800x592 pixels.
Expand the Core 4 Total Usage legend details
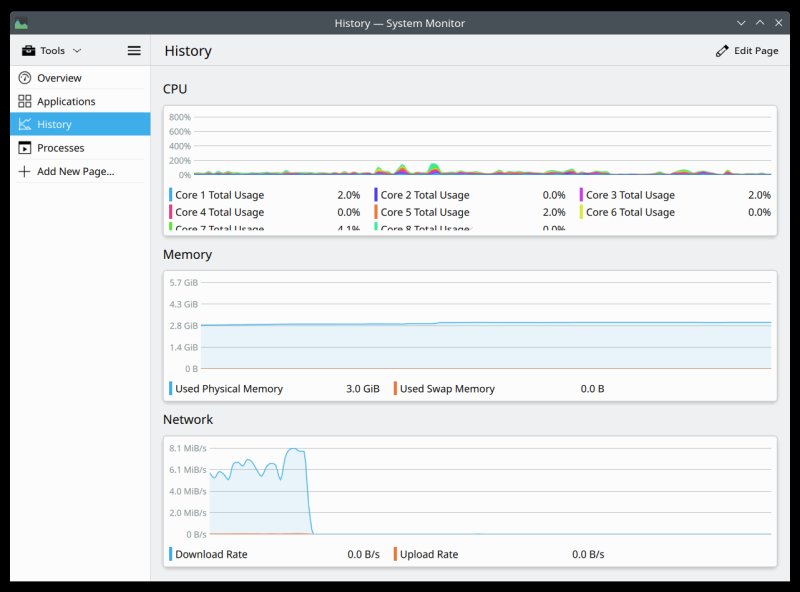pos(220,212)
